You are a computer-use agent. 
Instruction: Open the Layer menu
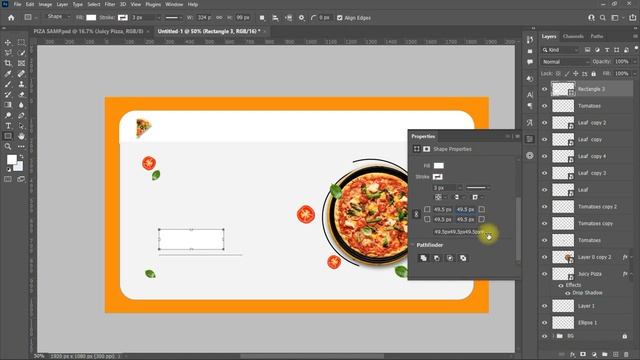click(62, 4)
